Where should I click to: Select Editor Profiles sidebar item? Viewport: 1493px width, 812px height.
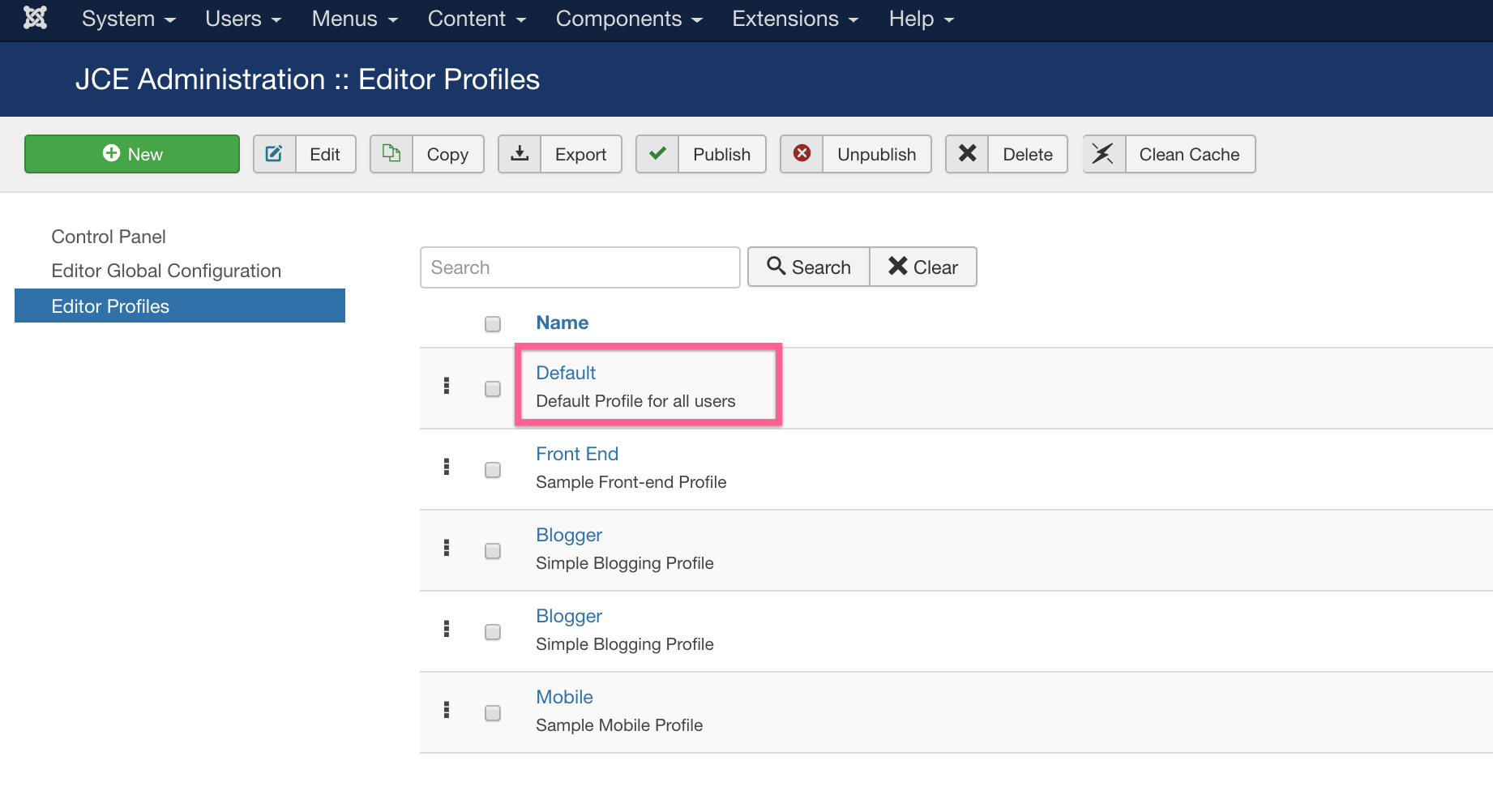[180, 306]
